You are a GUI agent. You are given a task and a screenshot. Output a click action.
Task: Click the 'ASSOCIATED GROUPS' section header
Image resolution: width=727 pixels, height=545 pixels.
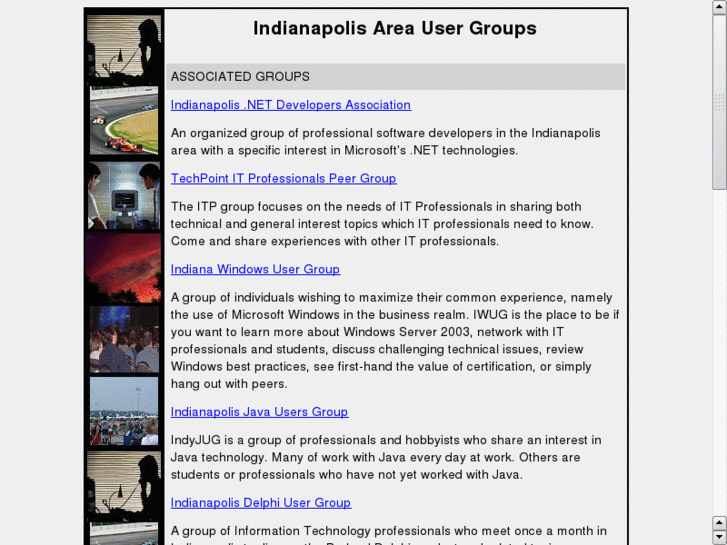click(x=395, y=77)
